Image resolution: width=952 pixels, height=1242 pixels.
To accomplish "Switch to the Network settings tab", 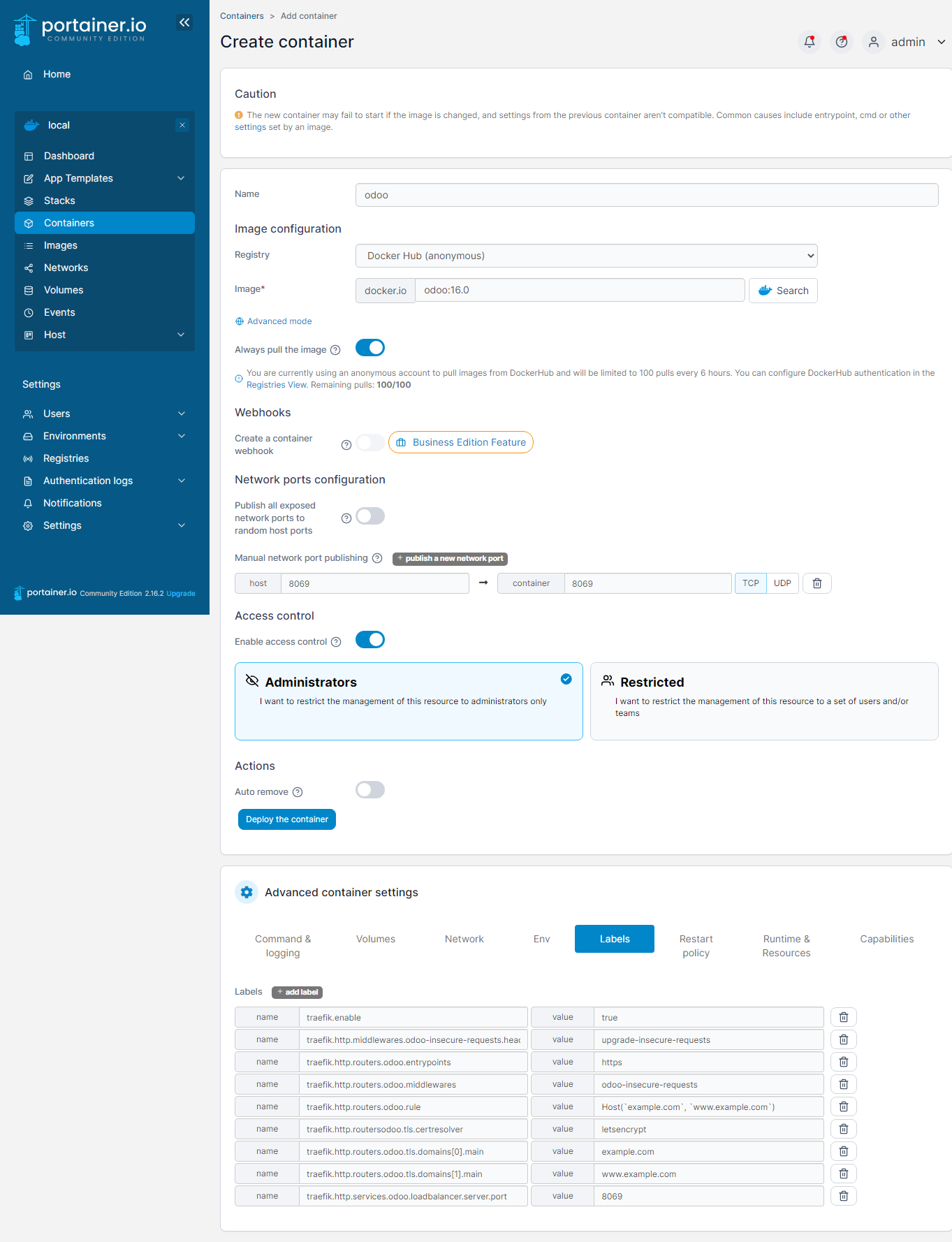I will [464, 939].
